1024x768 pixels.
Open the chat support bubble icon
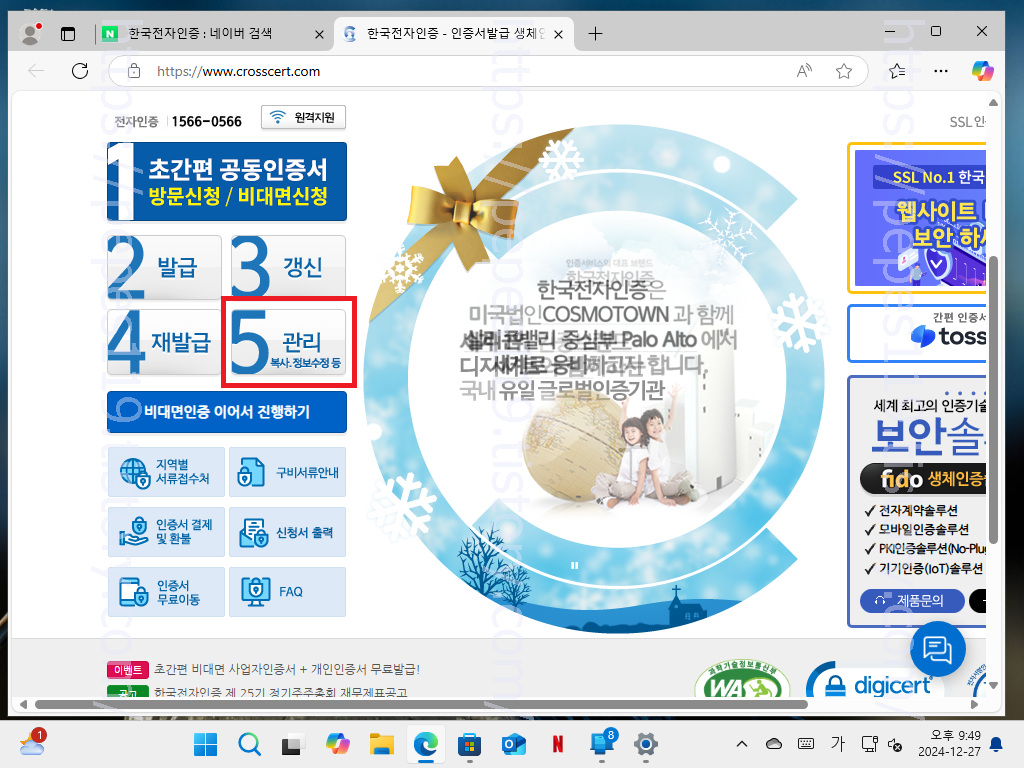pos(938,649)
